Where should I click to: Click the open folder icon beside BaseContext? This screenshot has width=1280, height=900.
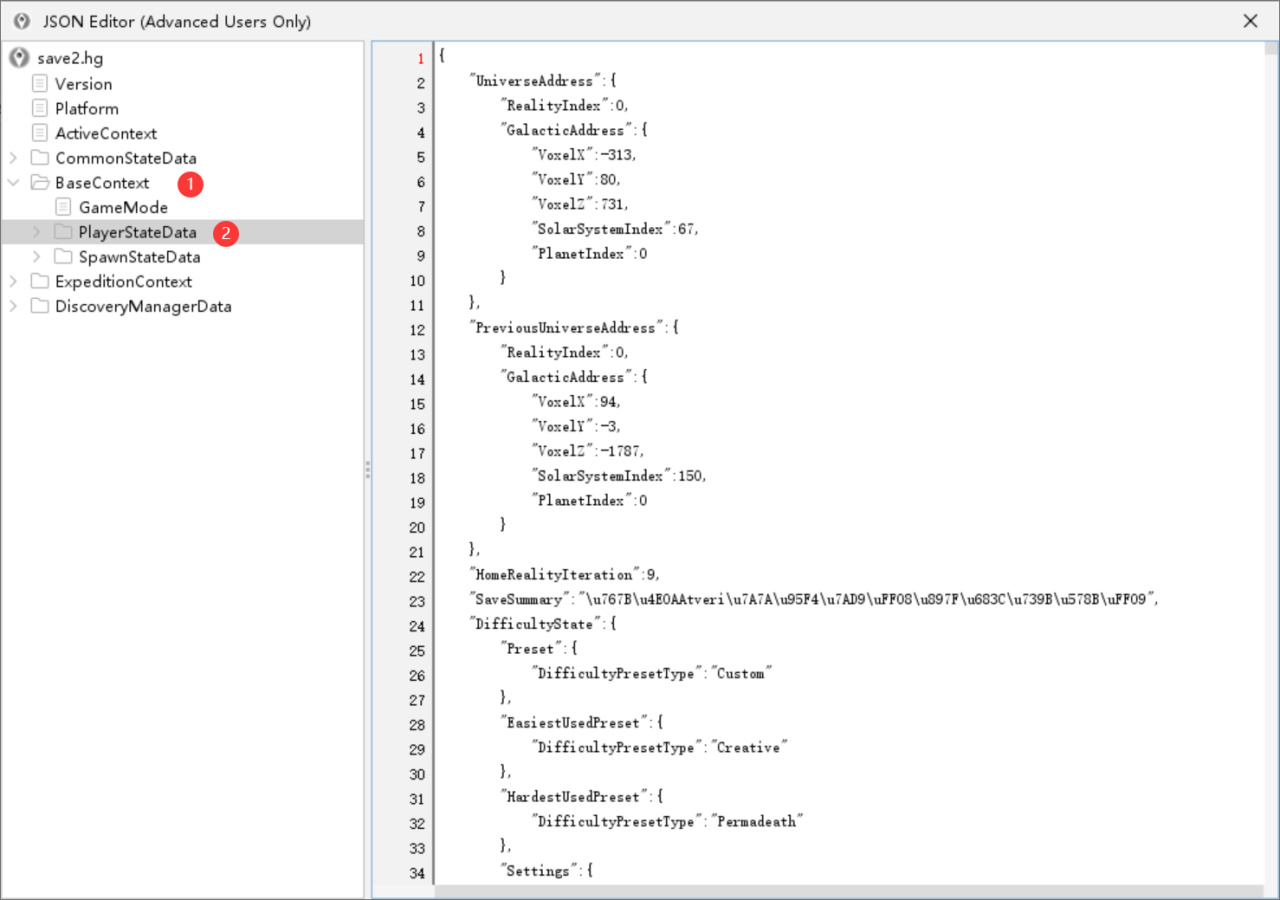click(40, 182)
